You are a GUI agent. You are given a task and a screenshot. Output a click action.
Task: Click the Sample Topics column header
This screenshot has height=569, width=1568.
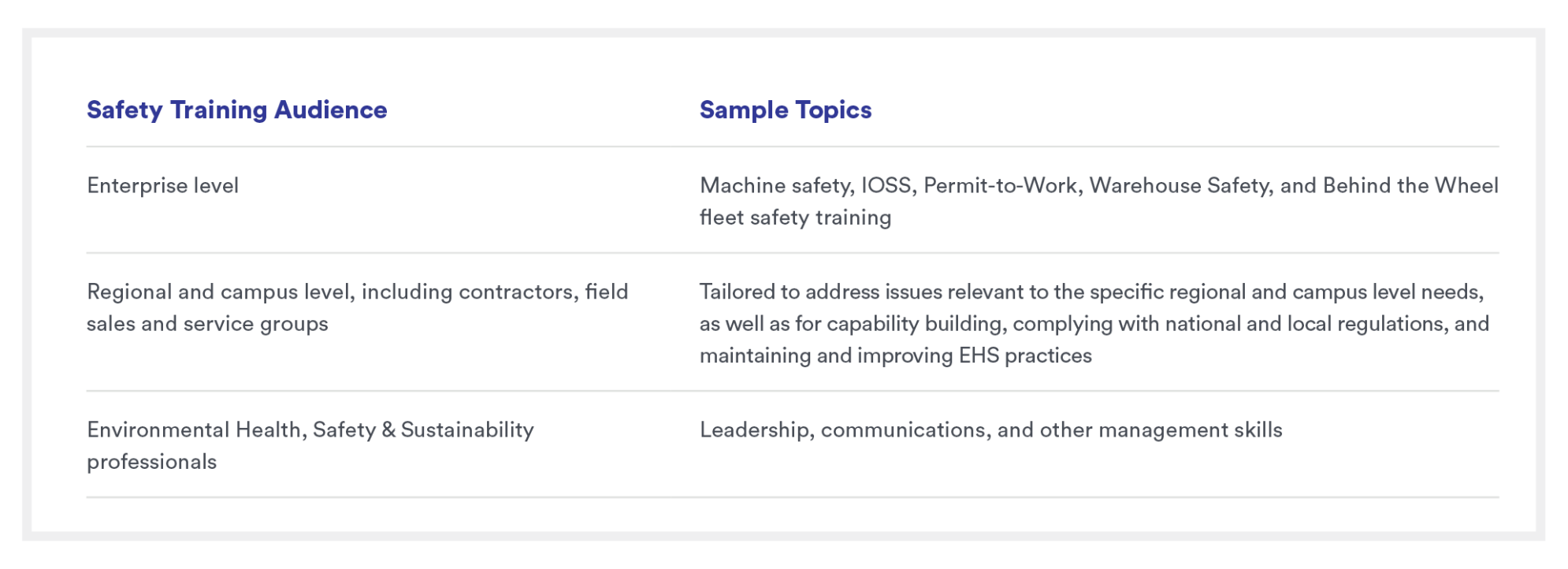tap(786, 110)
